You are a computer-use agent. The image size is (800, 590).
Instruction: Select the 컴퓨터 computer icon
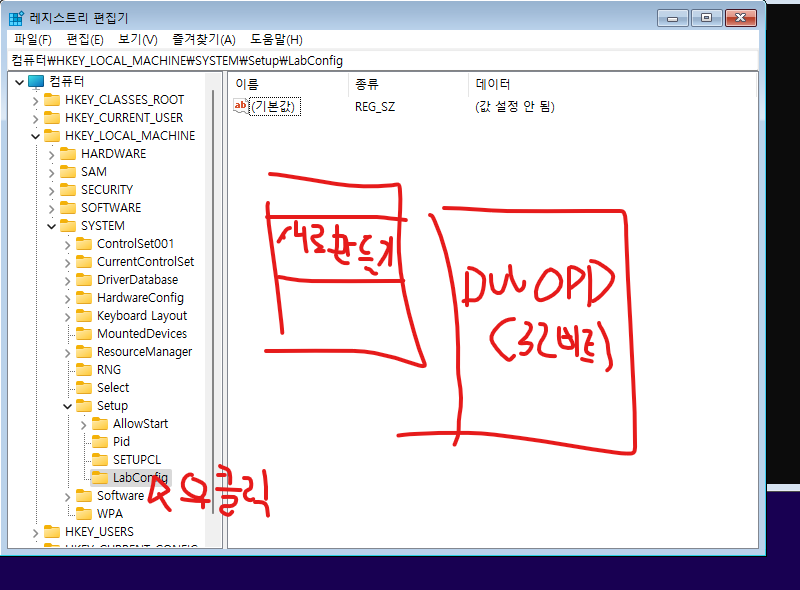(36, 81)
